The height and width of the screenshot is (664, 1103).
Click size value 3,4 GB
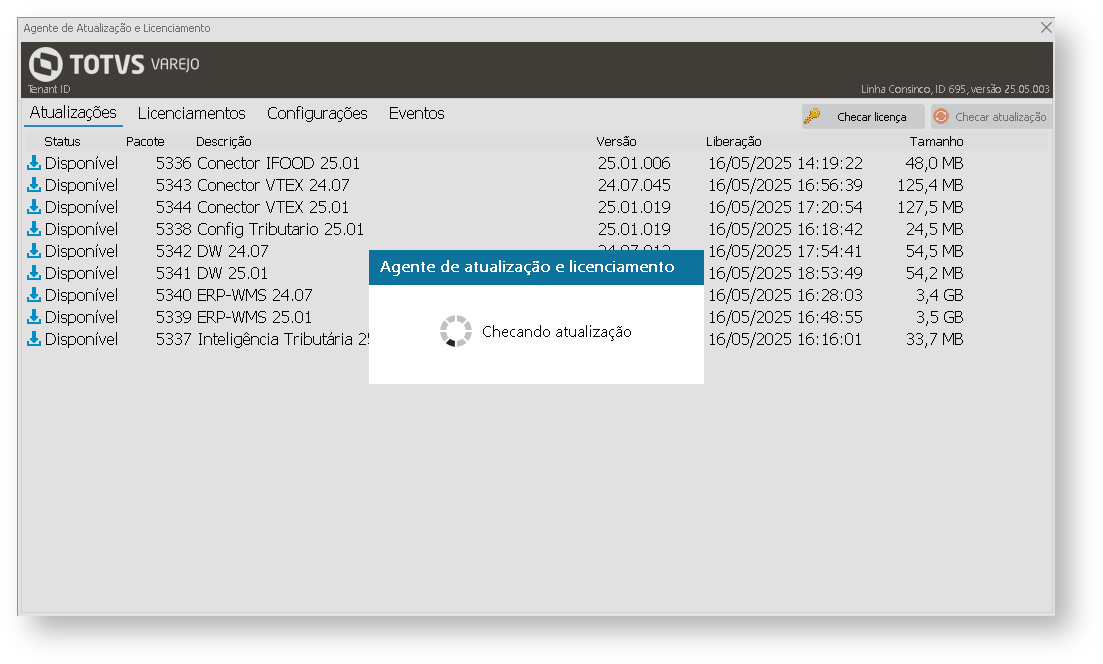pyautogui.click(x=939, y=295)
